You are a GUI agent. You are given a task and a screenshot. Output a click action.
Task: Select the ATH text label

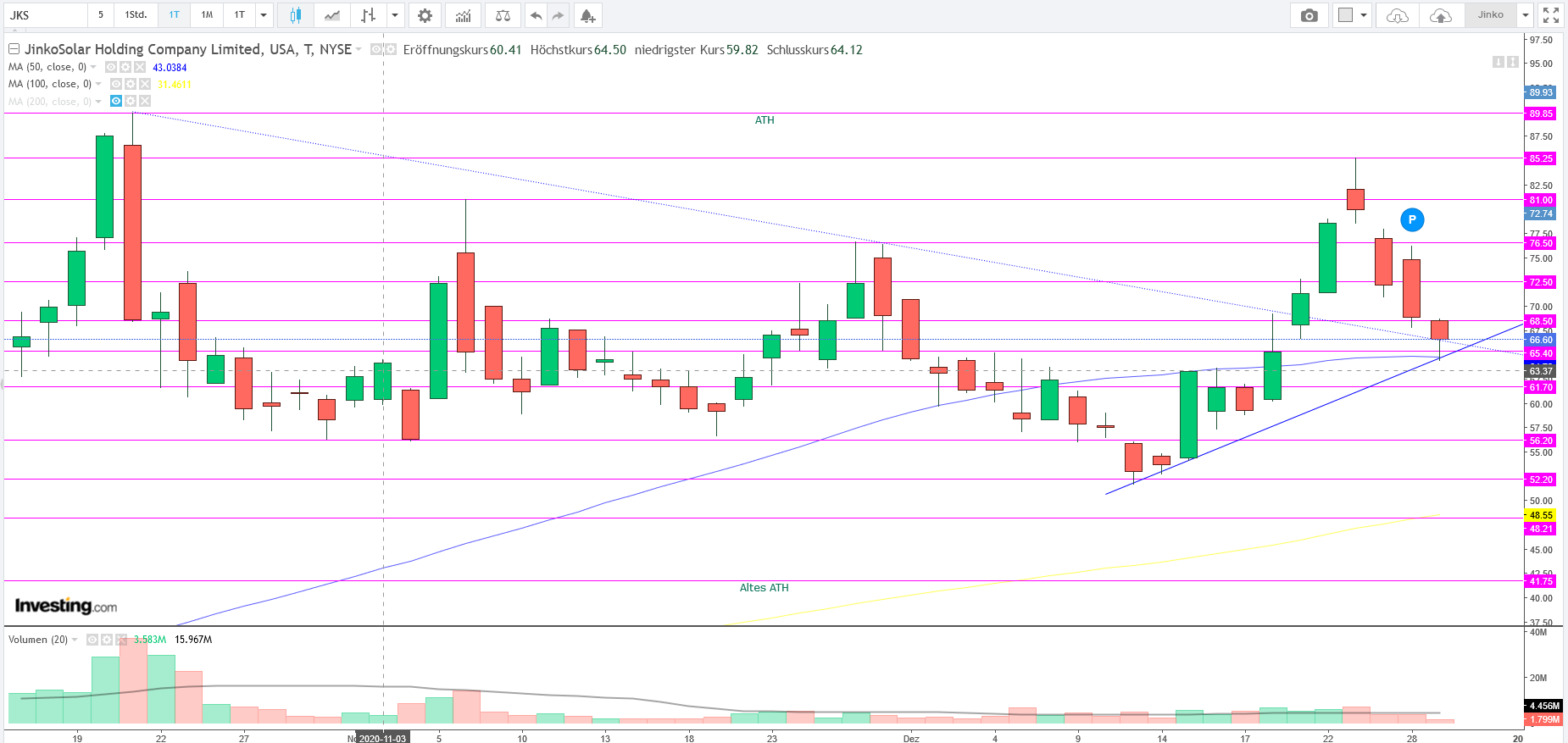point(765,120)
